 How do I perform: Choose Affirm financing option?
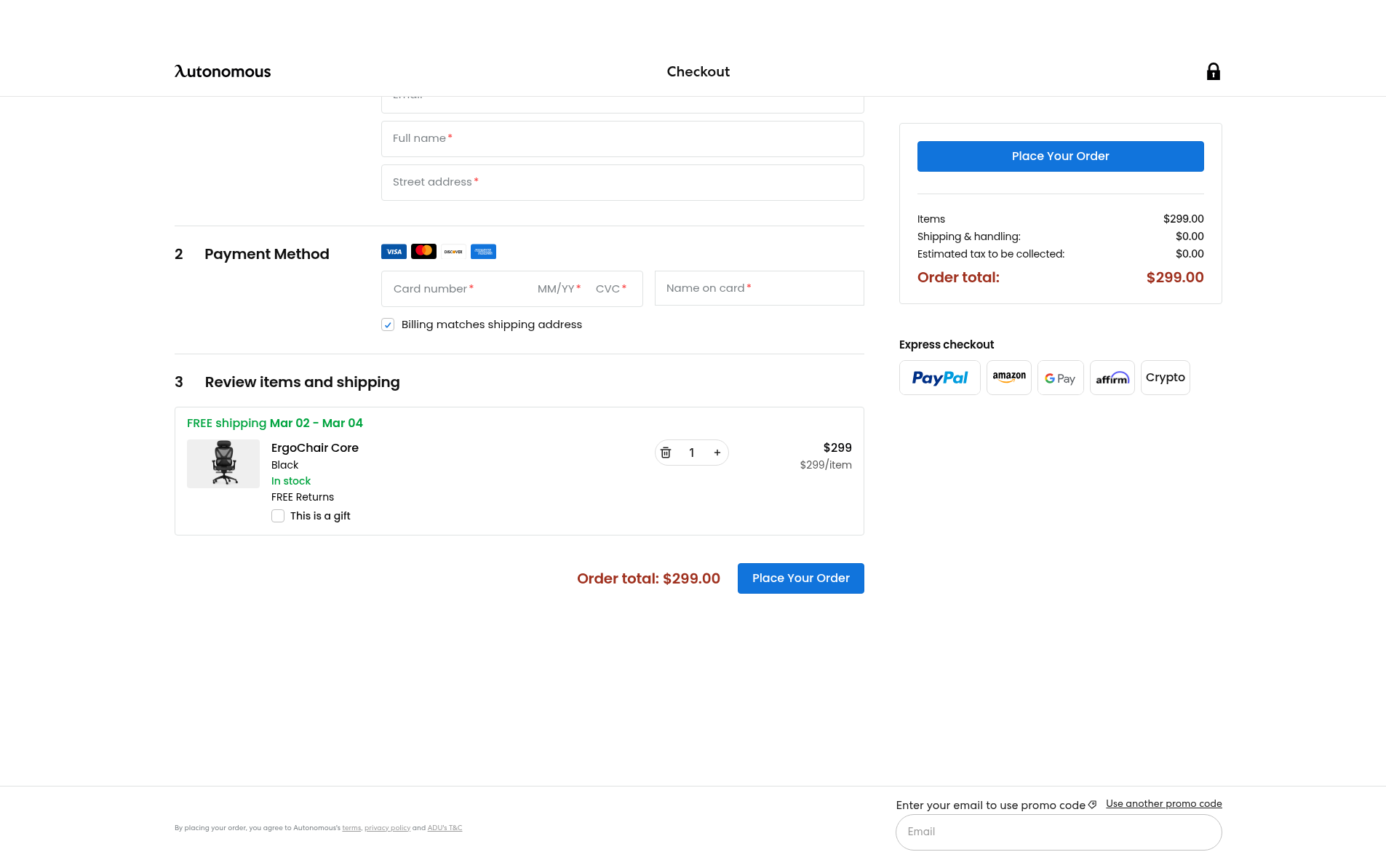click(1112, 378)
